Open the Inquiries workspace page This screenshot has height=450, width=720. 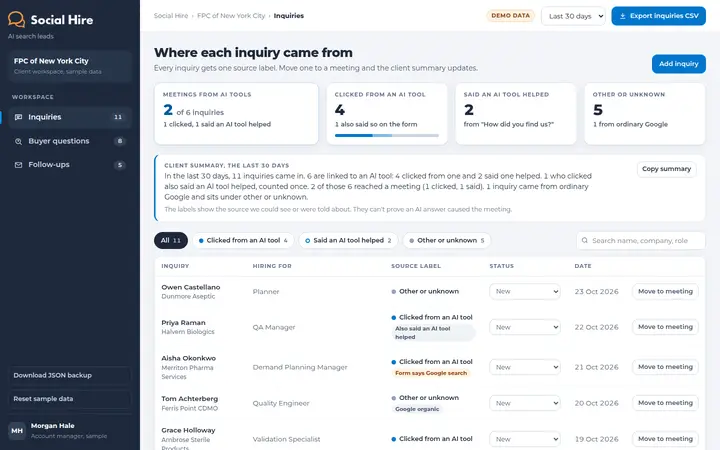(70, 117)
